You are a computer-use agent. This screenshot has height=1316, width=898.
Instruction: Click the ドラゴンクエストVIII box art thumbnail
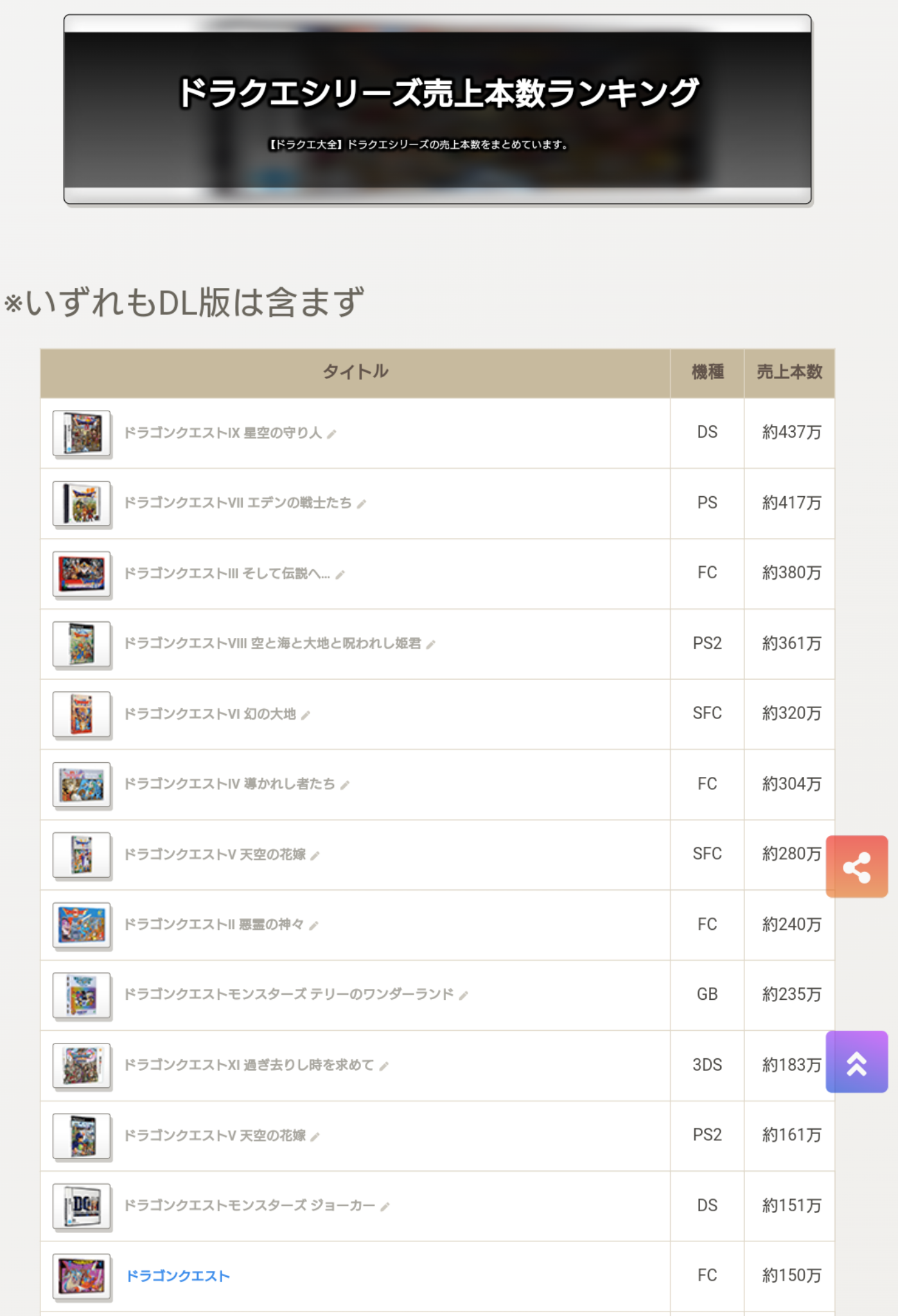point(82,645)
